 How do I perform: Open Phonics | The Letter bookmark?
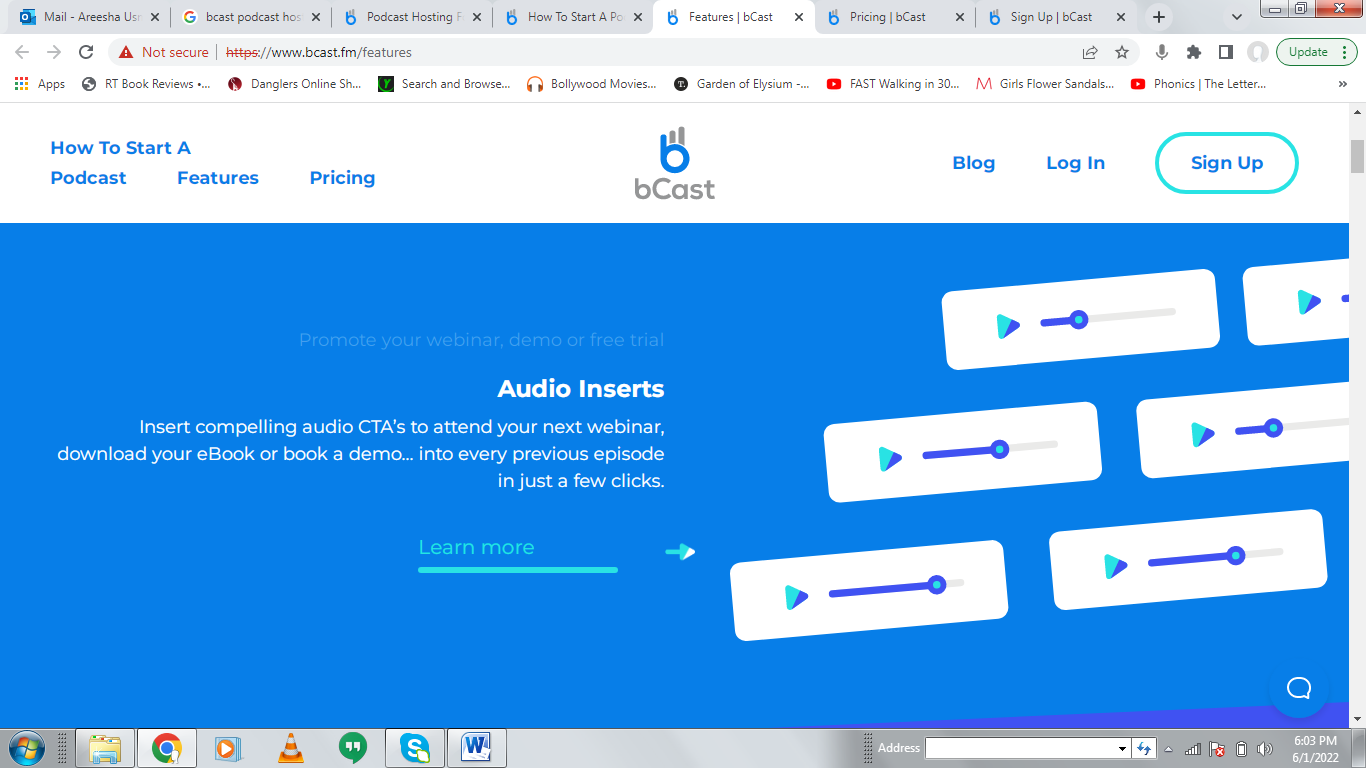click(x=1198, y=84)
